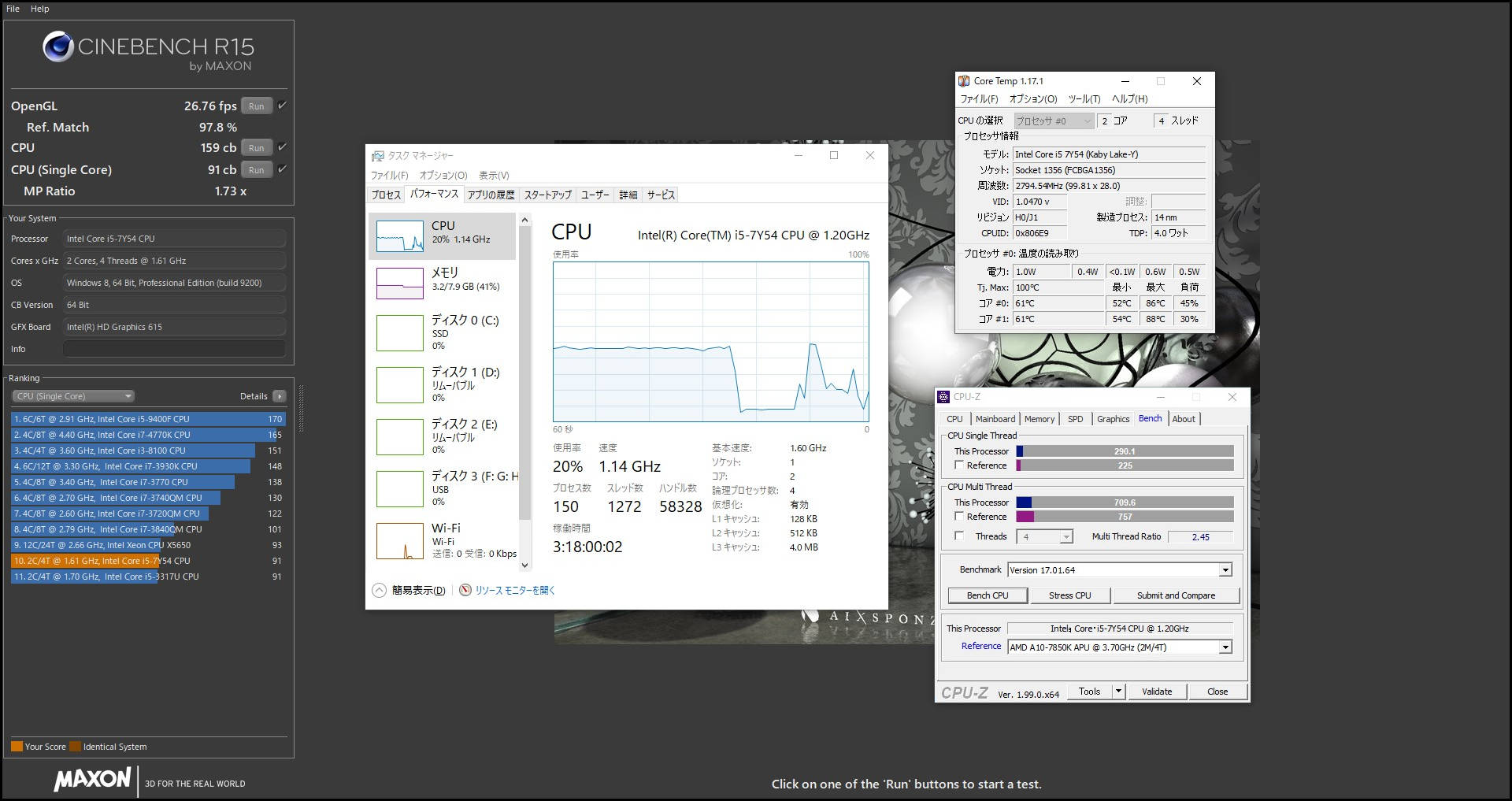This screenshot has height=801, width=1512.
Task: Switch to アプリの履歴 tab
Action: 491,195
